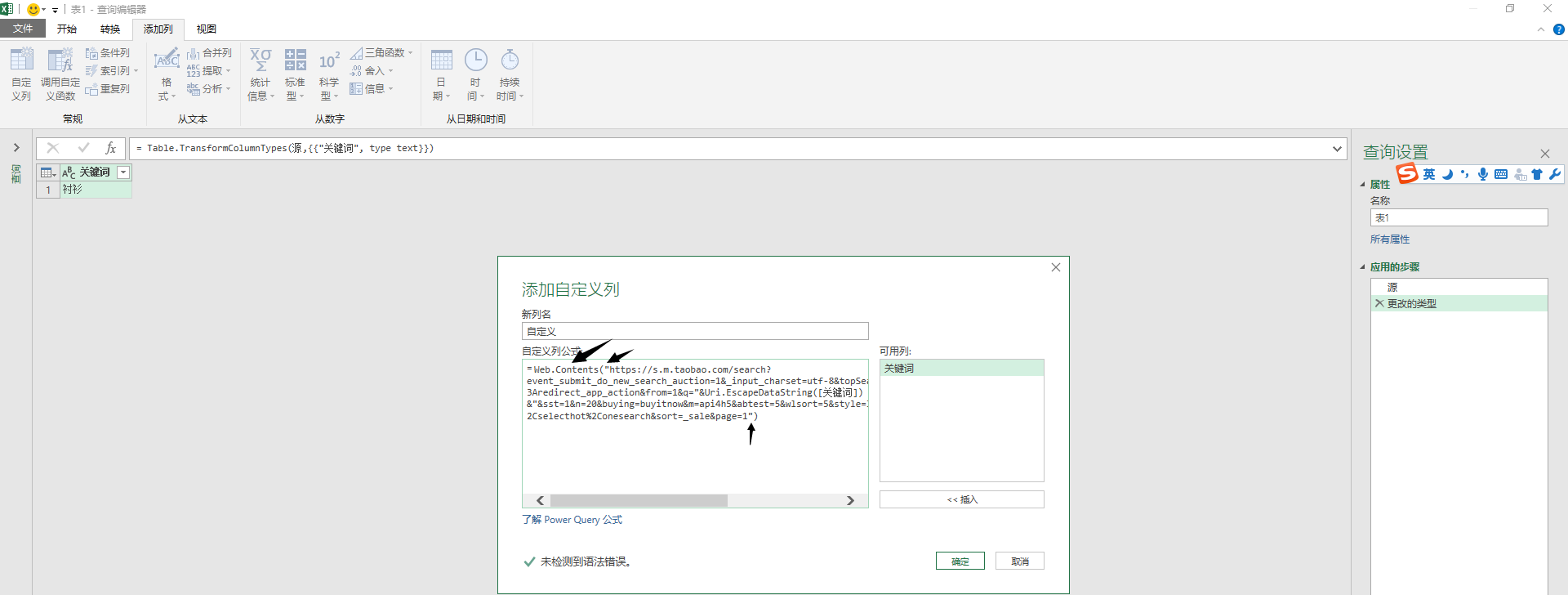Screen dimensions: 1568x595
Task: Click the formula box horizontal scrollbar thumb
Action: [639, 500]
